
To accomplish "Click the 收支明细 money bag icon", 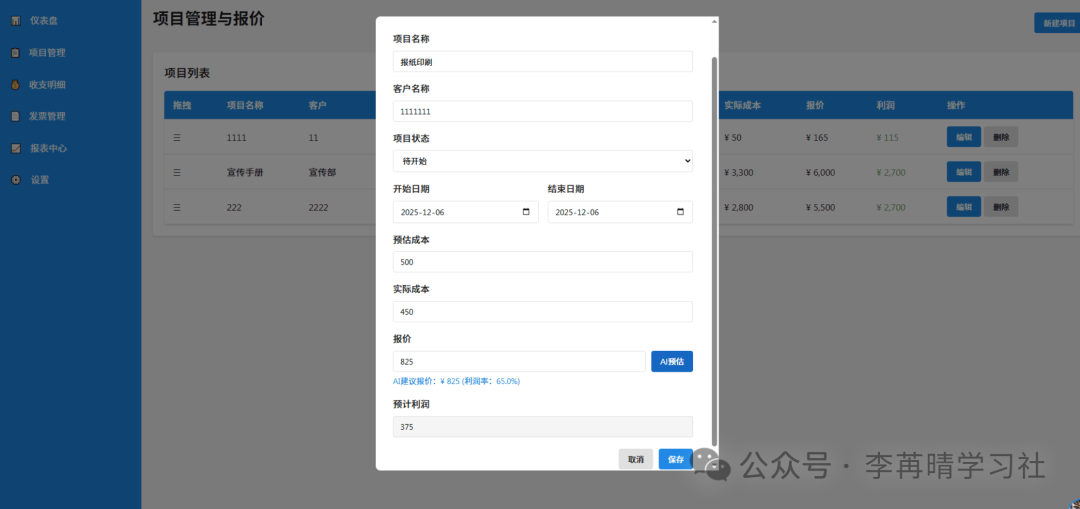I will tap(15, 84).
